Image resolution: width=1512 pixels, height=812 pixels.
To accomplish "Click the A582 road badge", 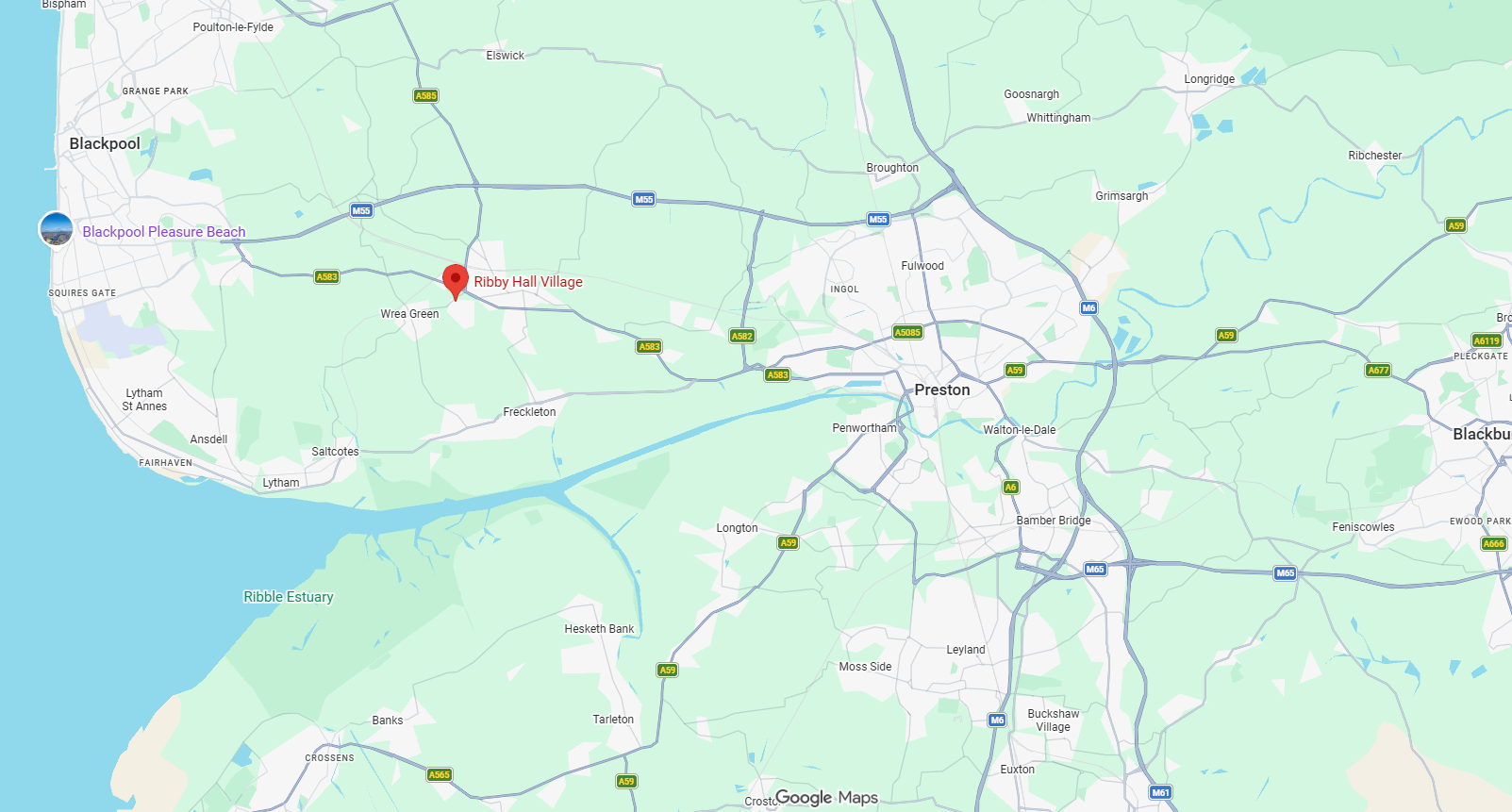I will [x=742, y=336].
